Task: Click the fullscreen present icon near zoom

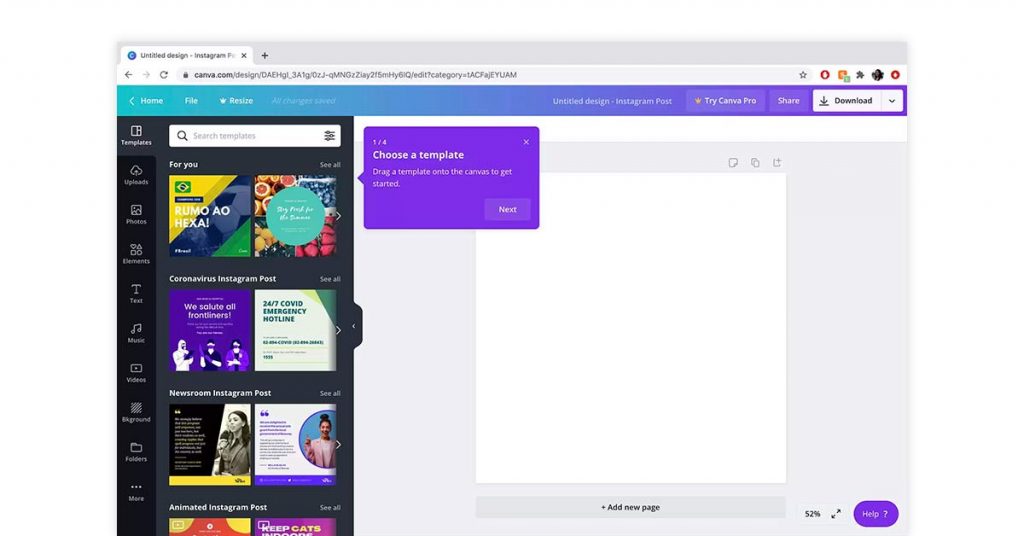Action: point(836,514)
